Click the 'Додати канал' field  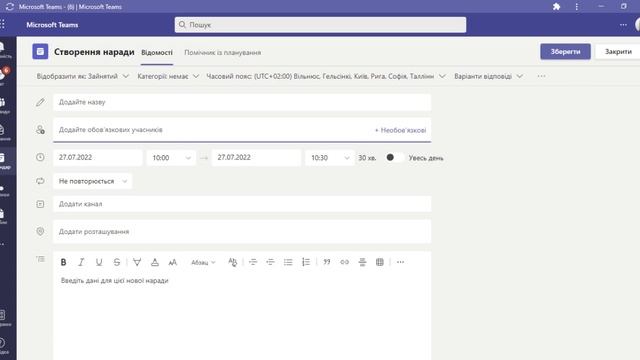242,204
